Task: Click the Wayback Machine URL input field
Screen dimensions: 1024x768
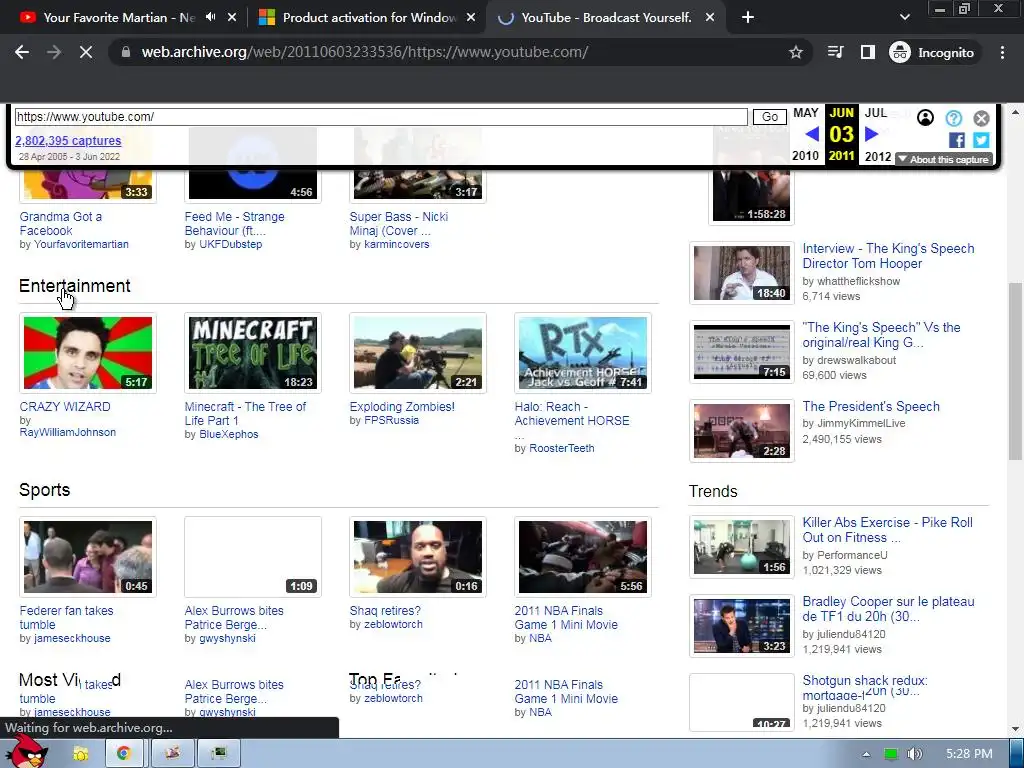Action: 381,117
